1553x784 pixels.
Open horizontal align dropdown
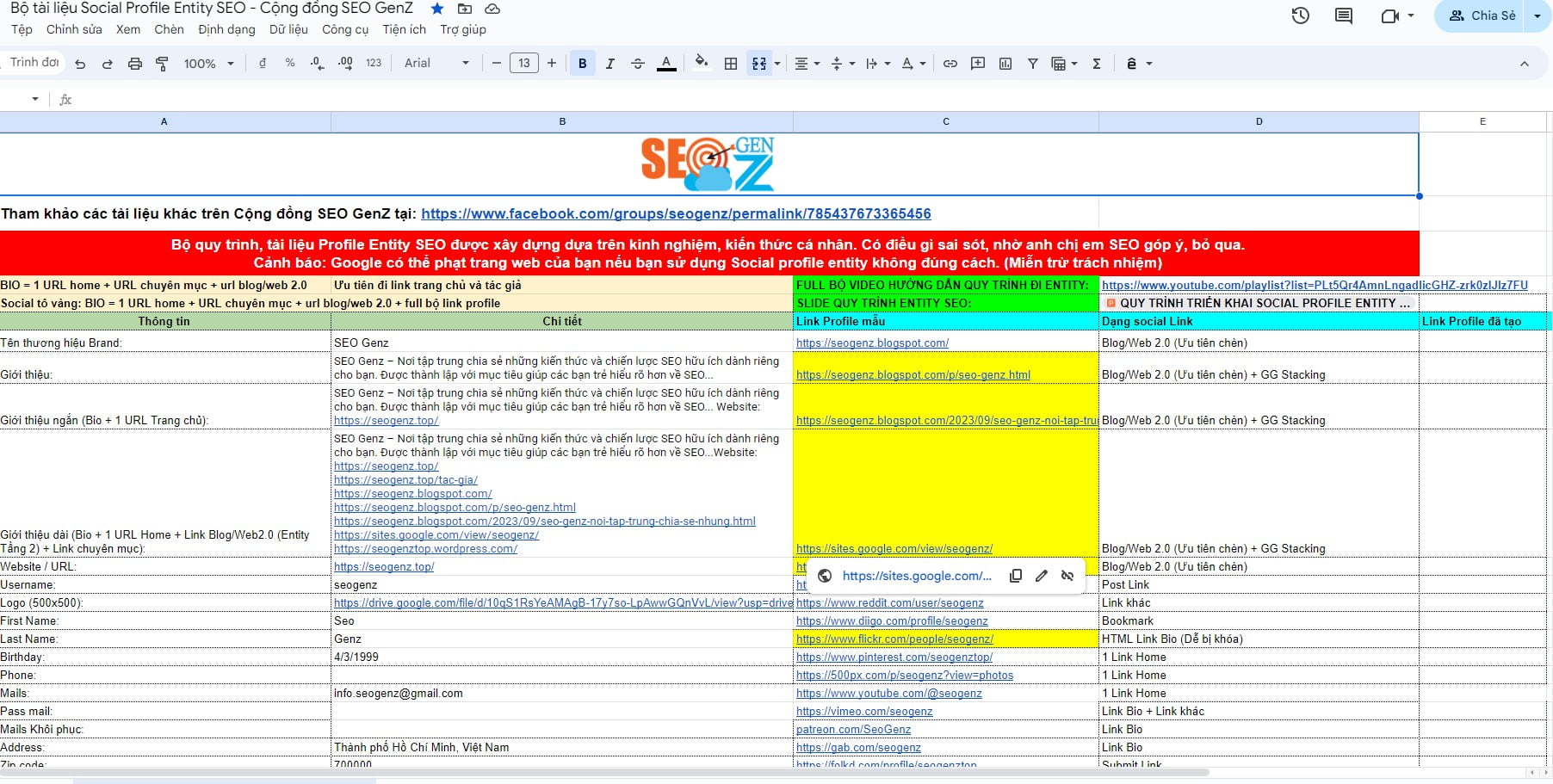click(807, 64)
